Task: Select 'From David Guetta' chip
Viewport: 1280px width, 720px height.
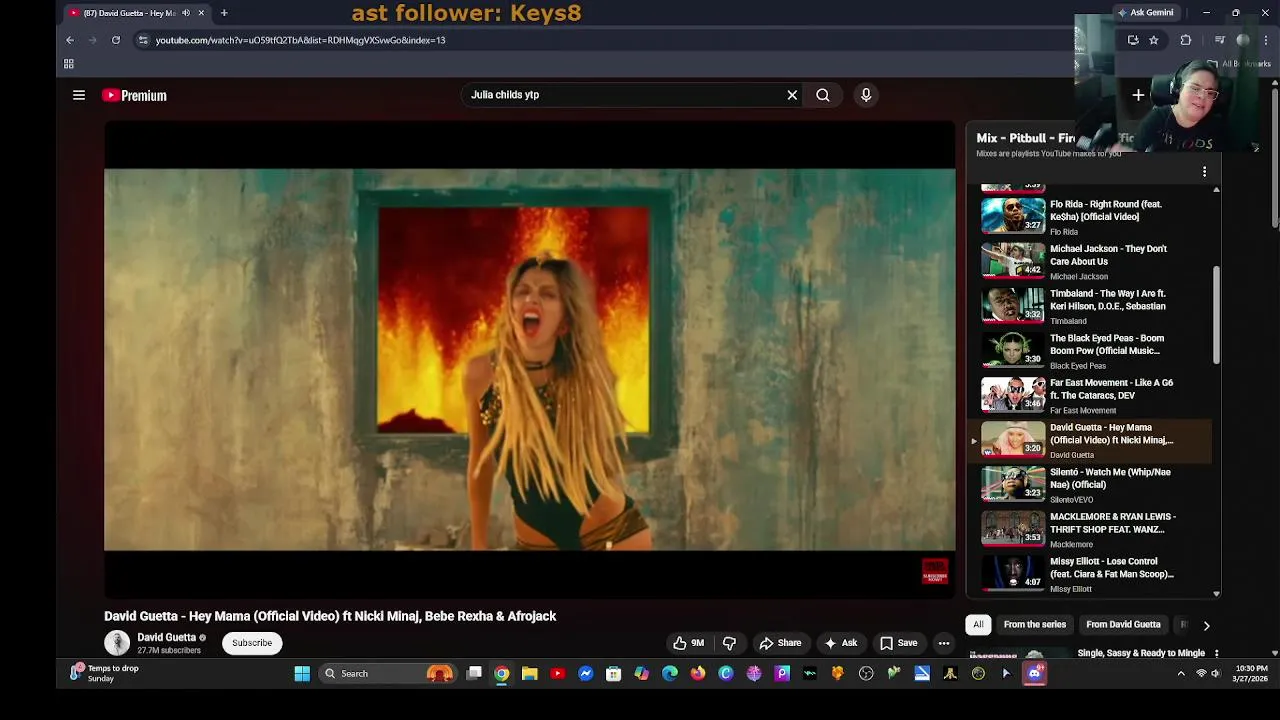Action: [1123, 625]
